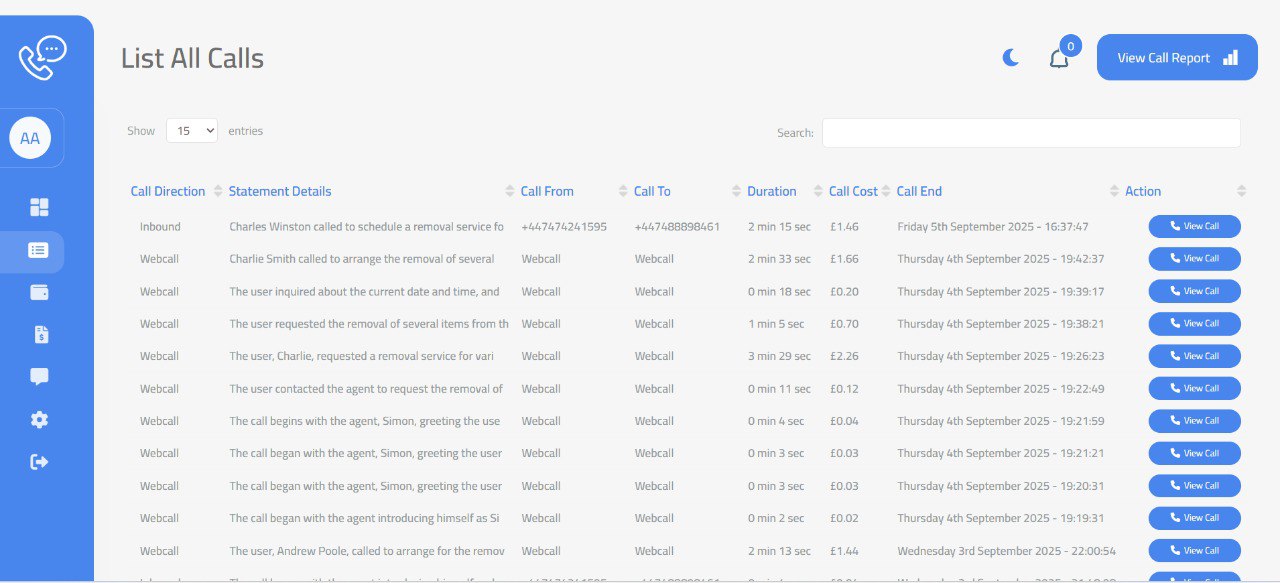Click View Call on Andrew Poole's webcall row
Screen dimensions: 1280x583
coord(1194,550)
